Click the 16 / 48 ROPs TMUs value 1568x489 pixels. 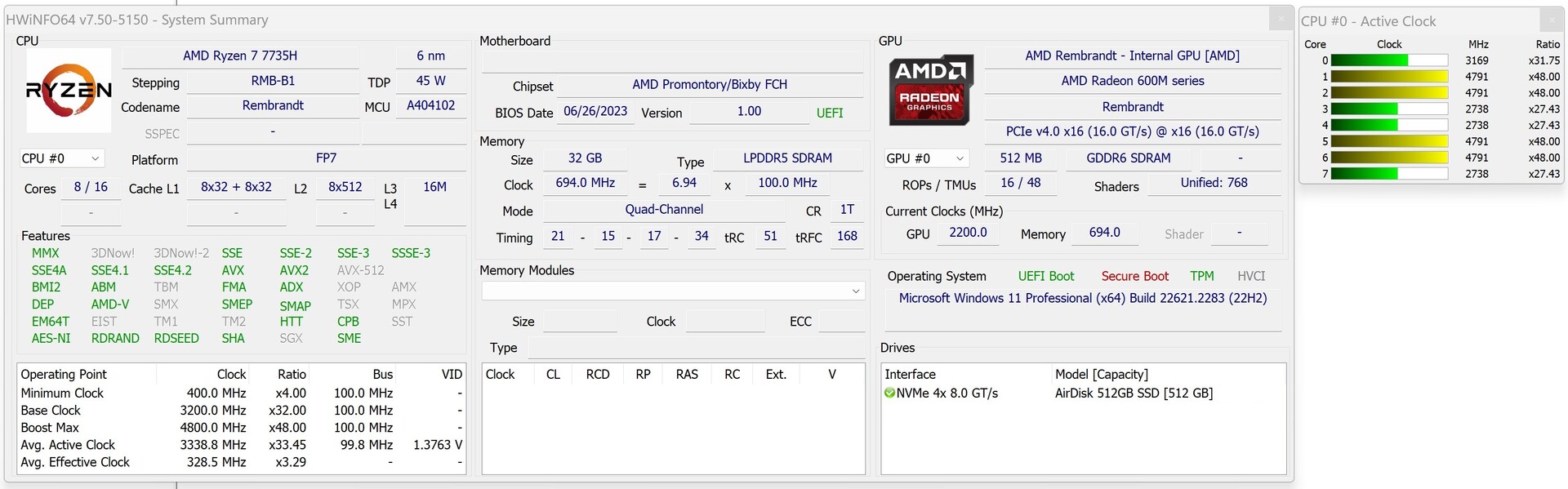tap(1021, 184)
